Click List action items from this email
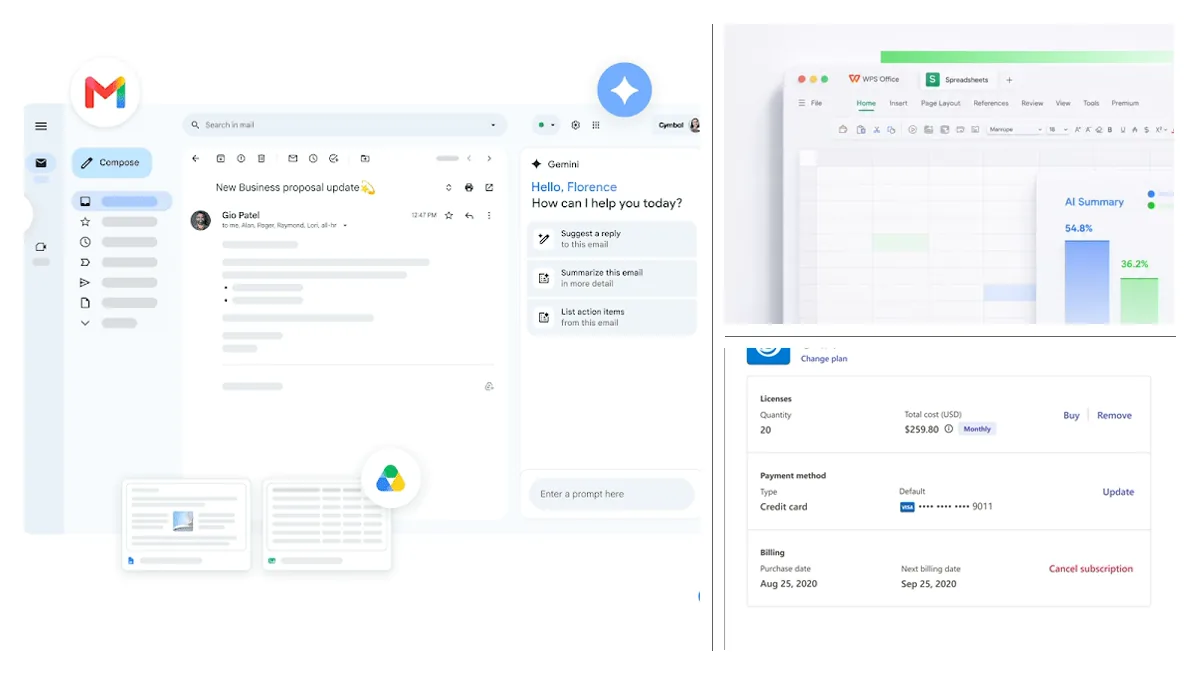This screenshot has height=675, width=1200. click(x=612, y=317)
